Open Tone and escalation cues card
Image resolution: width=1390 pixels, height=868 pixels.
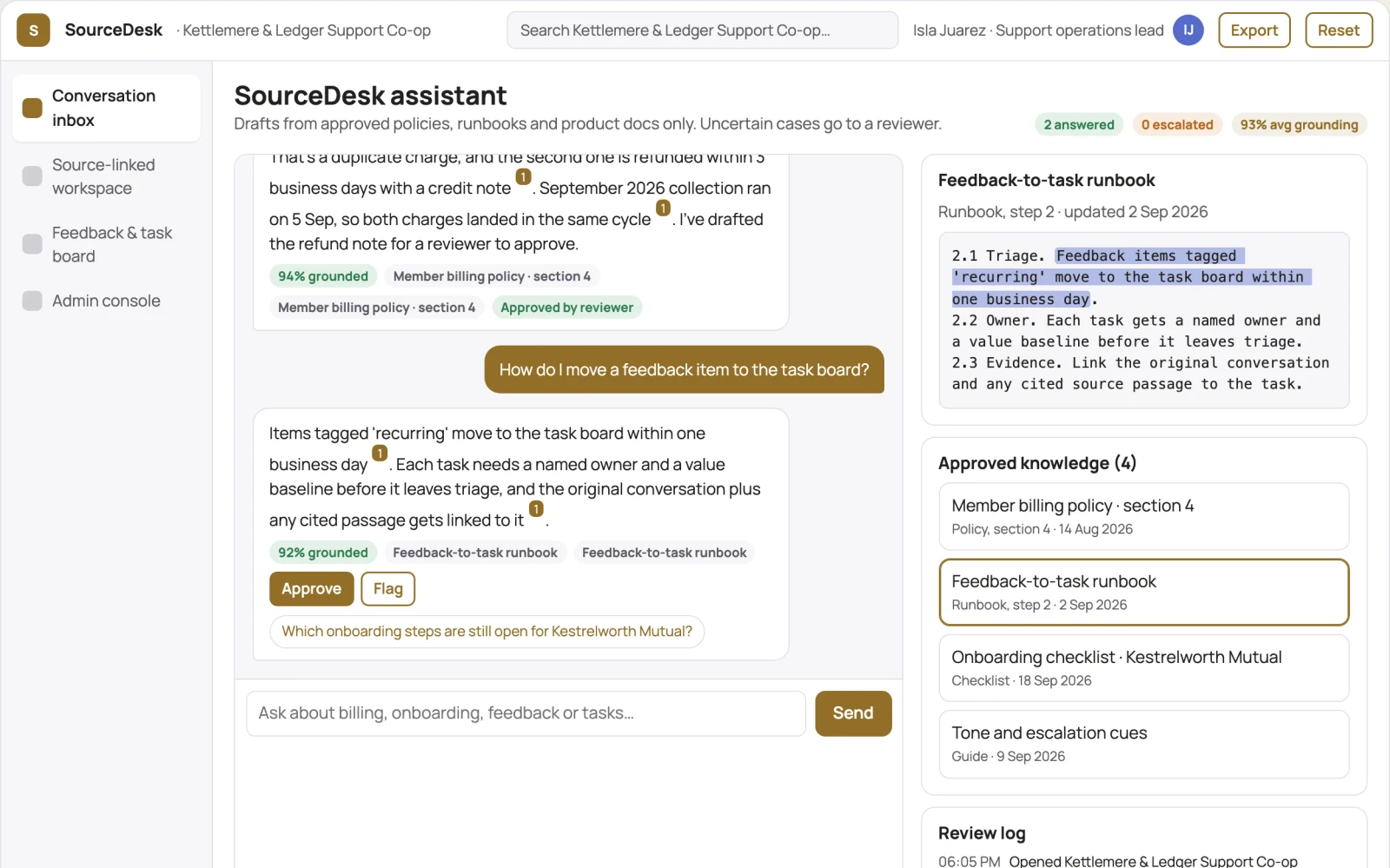tap(1143, 745)
